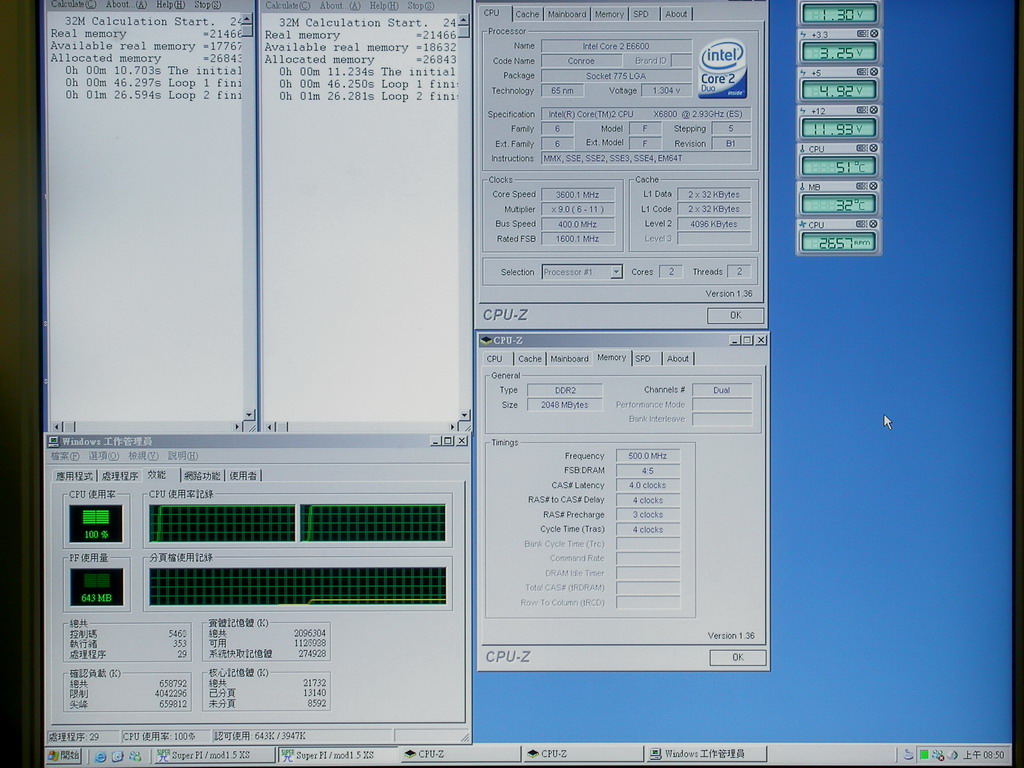This screenshot has height=768, width=1024.
Task: Open 網路功能 tab in Task Manager
Action: pyautogui.click(x=202, y=476)
